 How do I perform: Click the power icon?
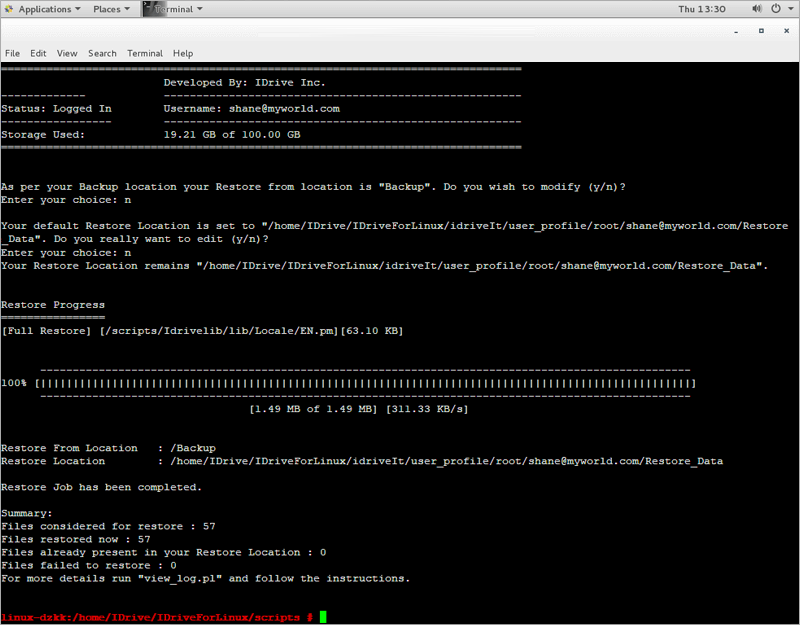coord(776,9)
